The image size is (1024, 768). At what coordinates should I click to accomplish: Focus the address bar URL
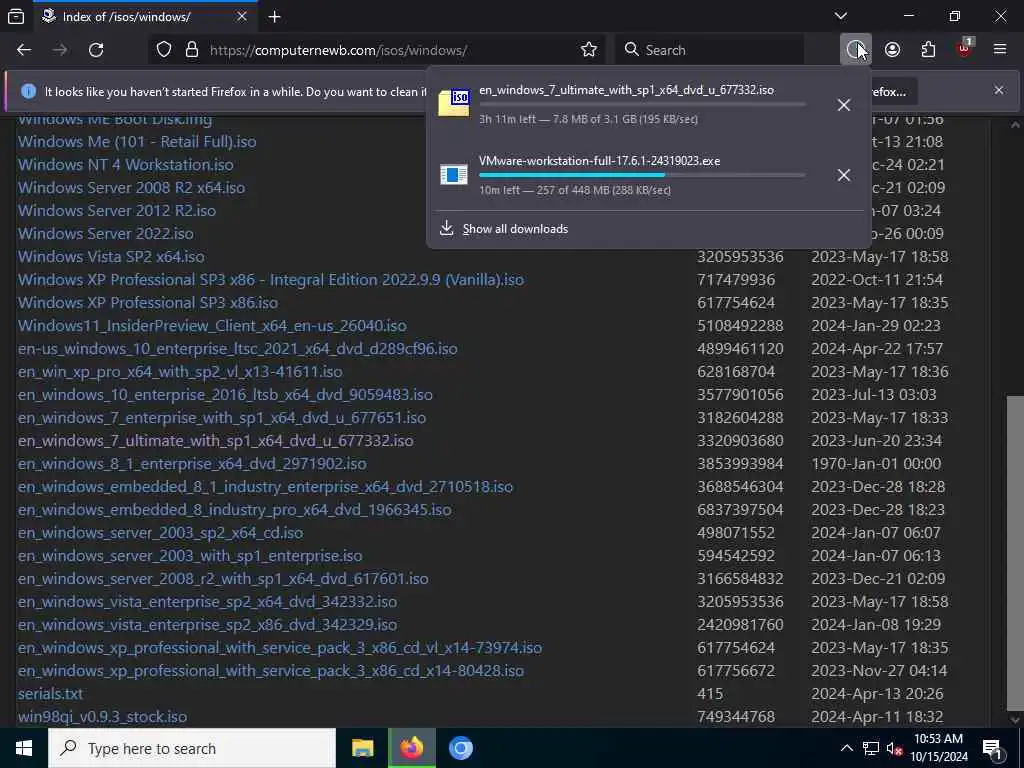coord(338,50)
